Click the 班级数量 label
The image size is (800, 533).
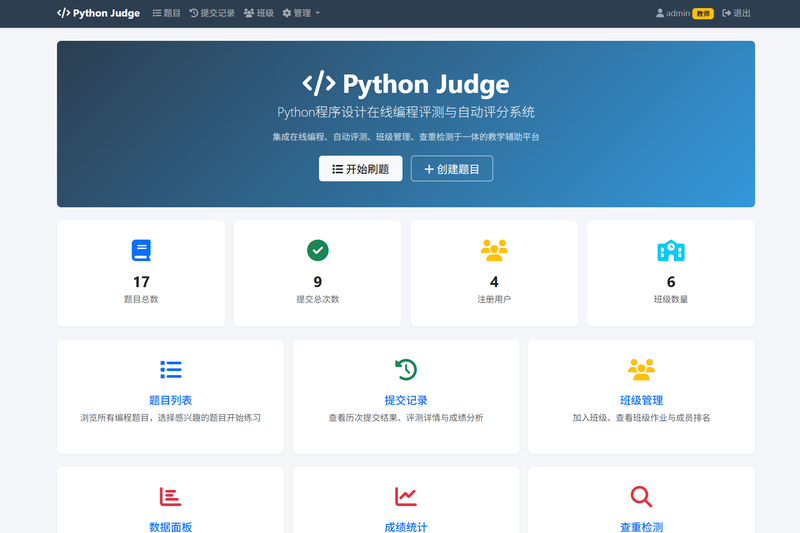tap(671, 299)
